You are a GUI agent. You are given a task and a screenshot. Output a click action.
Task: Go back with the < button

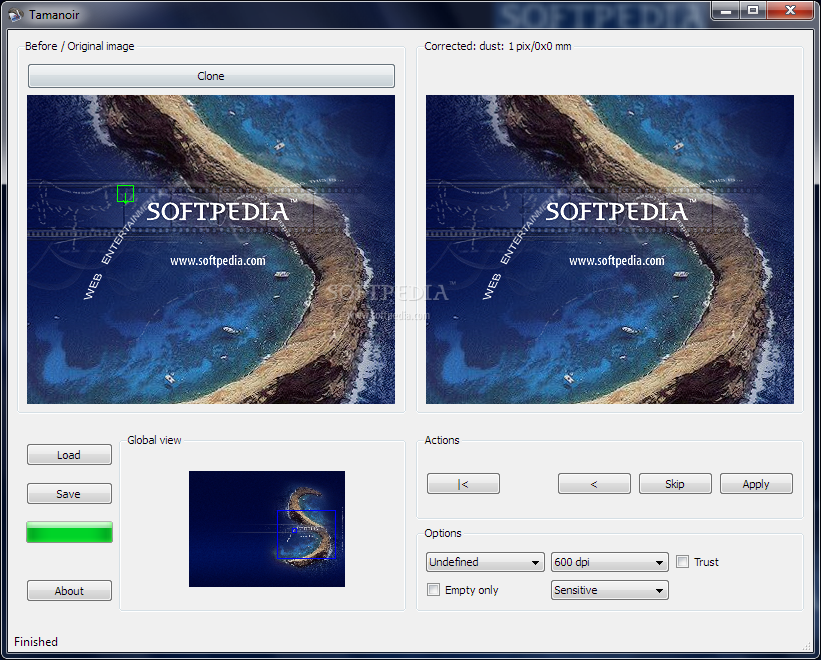(x=594, y=484)
